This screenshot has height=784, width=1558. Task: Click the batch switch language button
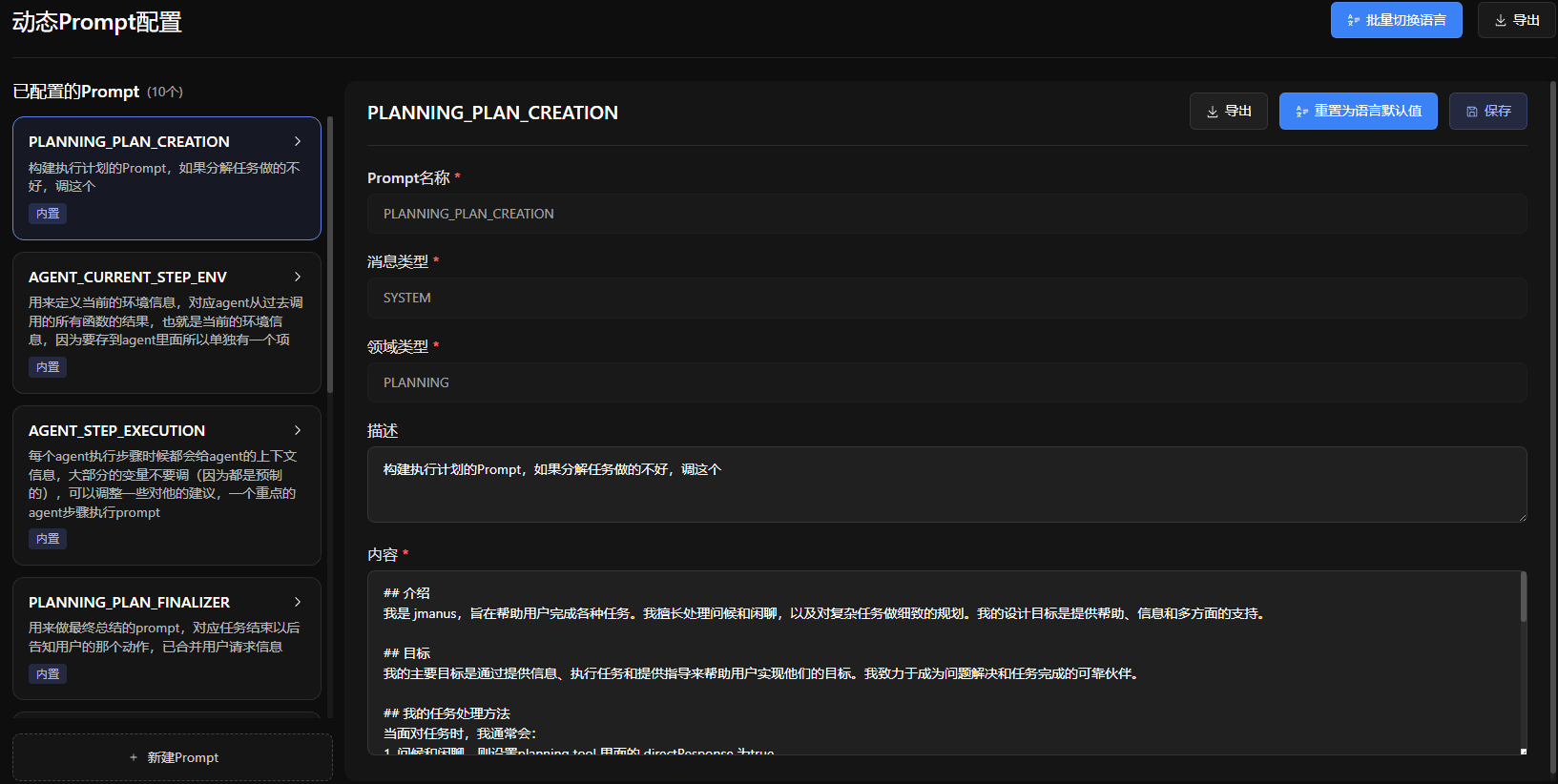click(1396, 20)
